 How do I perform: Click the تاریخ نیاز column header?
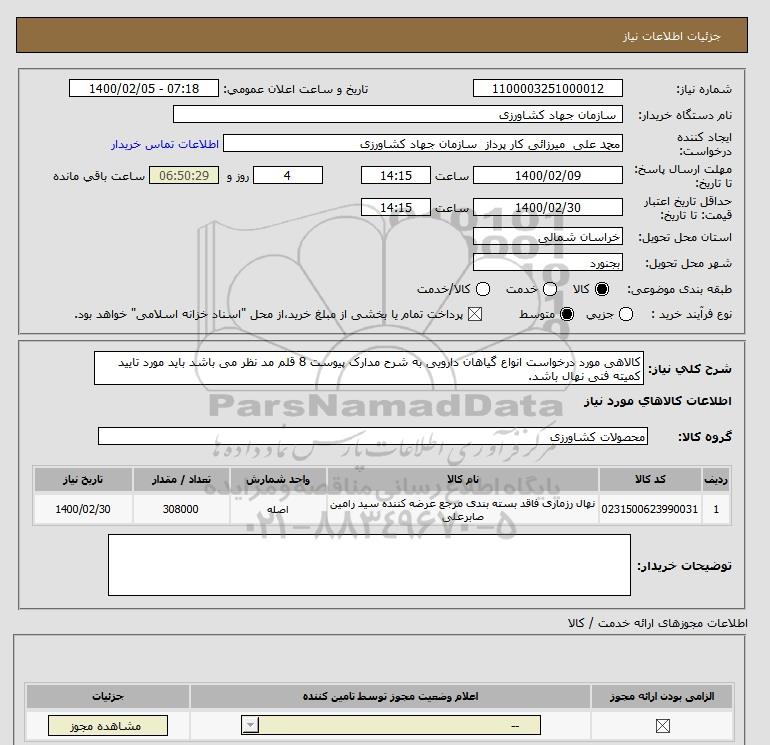pos(83,479)
